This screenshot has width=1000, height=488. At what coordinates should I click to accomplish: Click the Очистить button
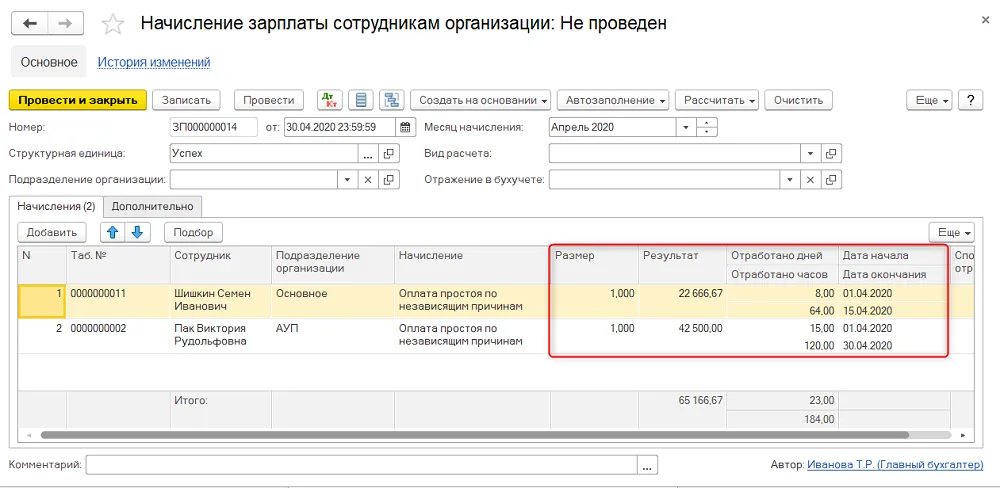798,100
